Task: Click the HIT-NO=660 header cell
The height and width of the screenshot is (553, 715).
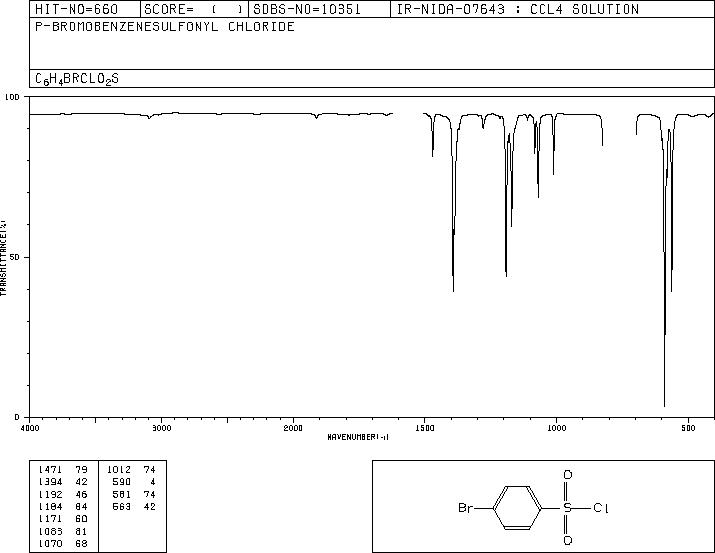Action: pyautogui.click(x=85, y=9)
